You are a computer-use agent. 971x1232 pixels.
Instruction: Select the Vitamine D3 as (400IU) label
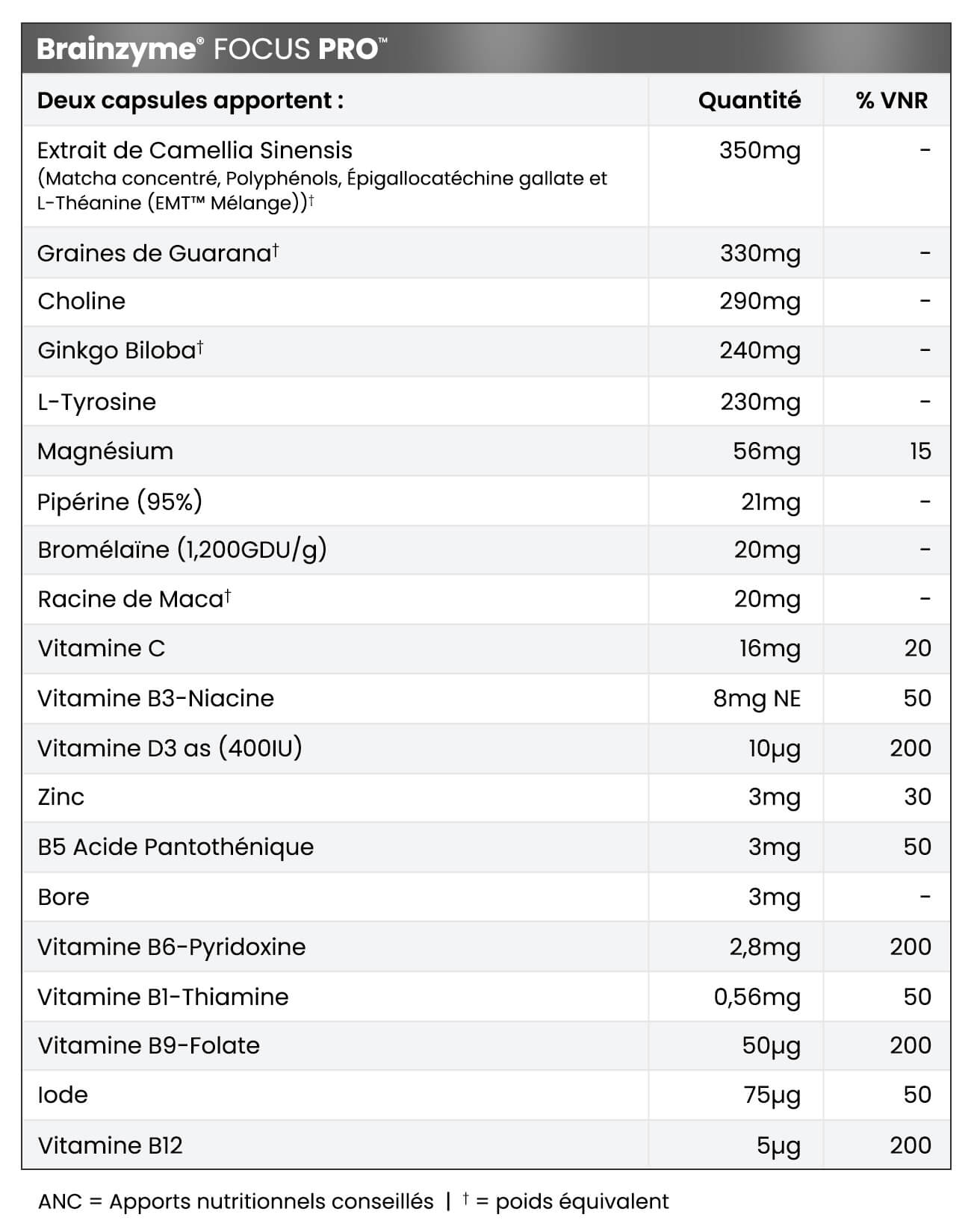[170, 748]
